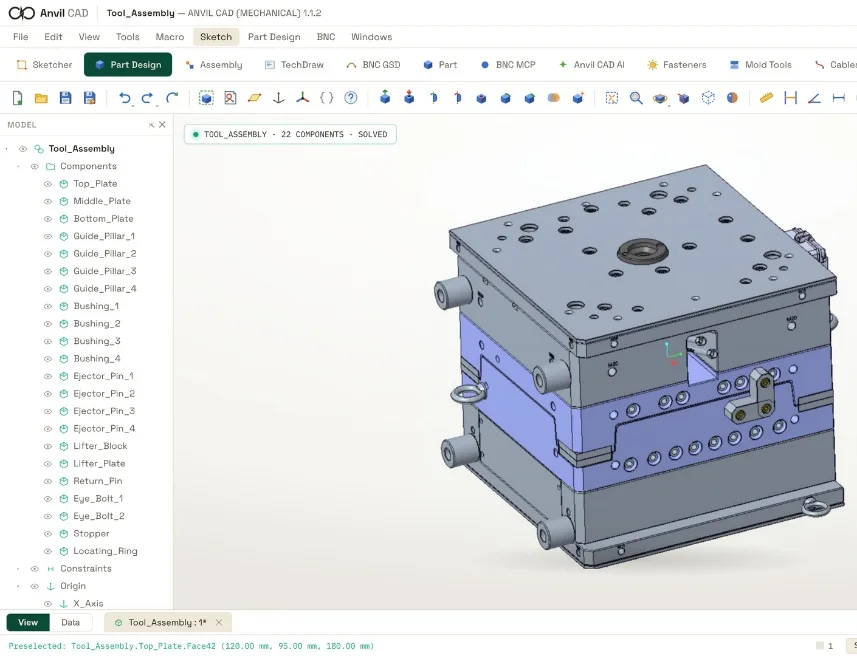
Task: Insert a datum point with the anchor icon
Action: [x=278, y=98]
